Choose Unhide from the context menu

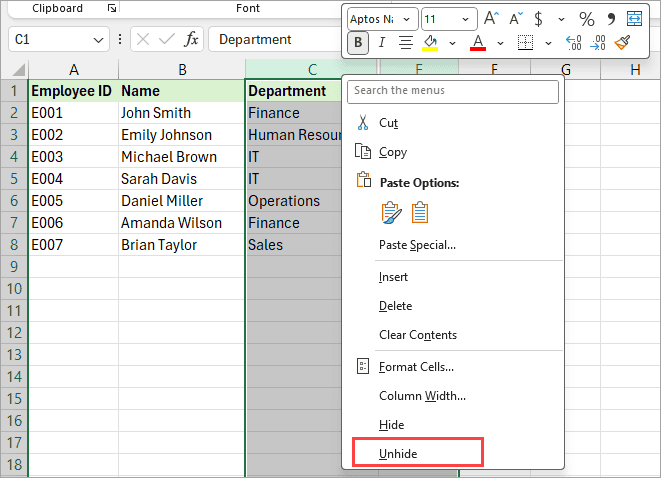click(398, 454)
